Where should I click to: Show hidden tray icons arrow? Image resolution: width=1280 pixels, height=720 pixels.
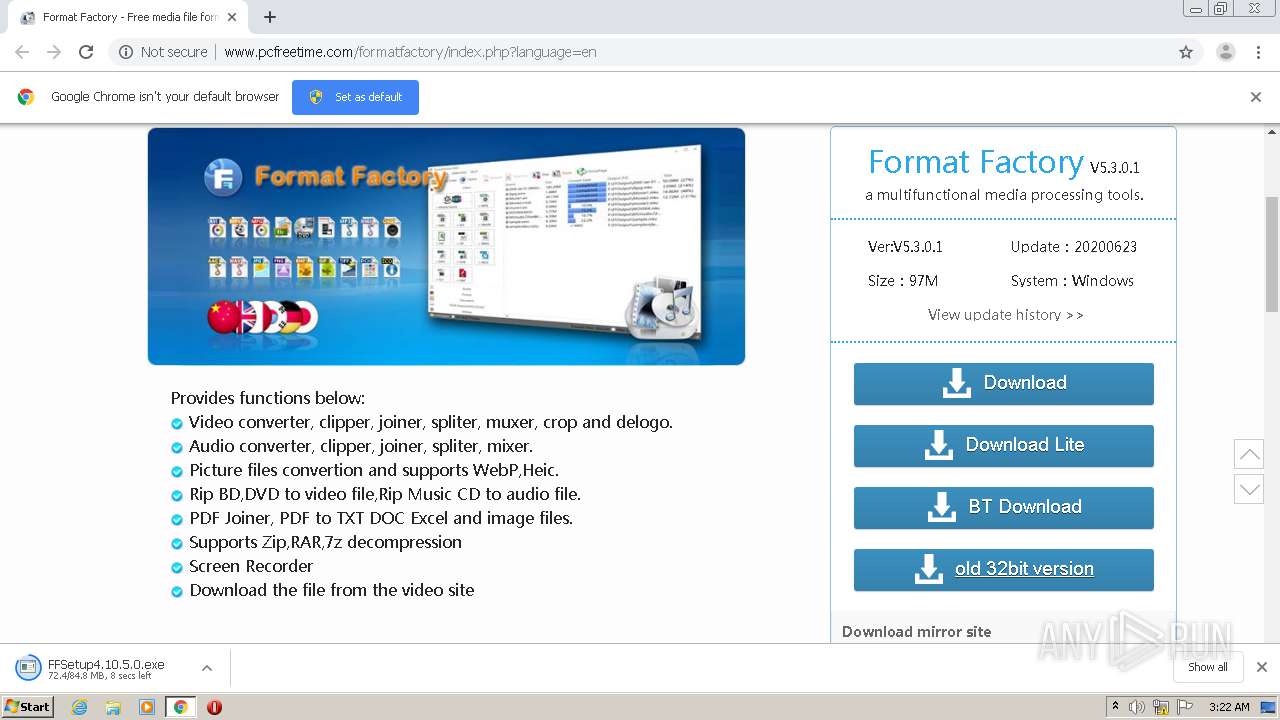click(x=1115, y=707)
